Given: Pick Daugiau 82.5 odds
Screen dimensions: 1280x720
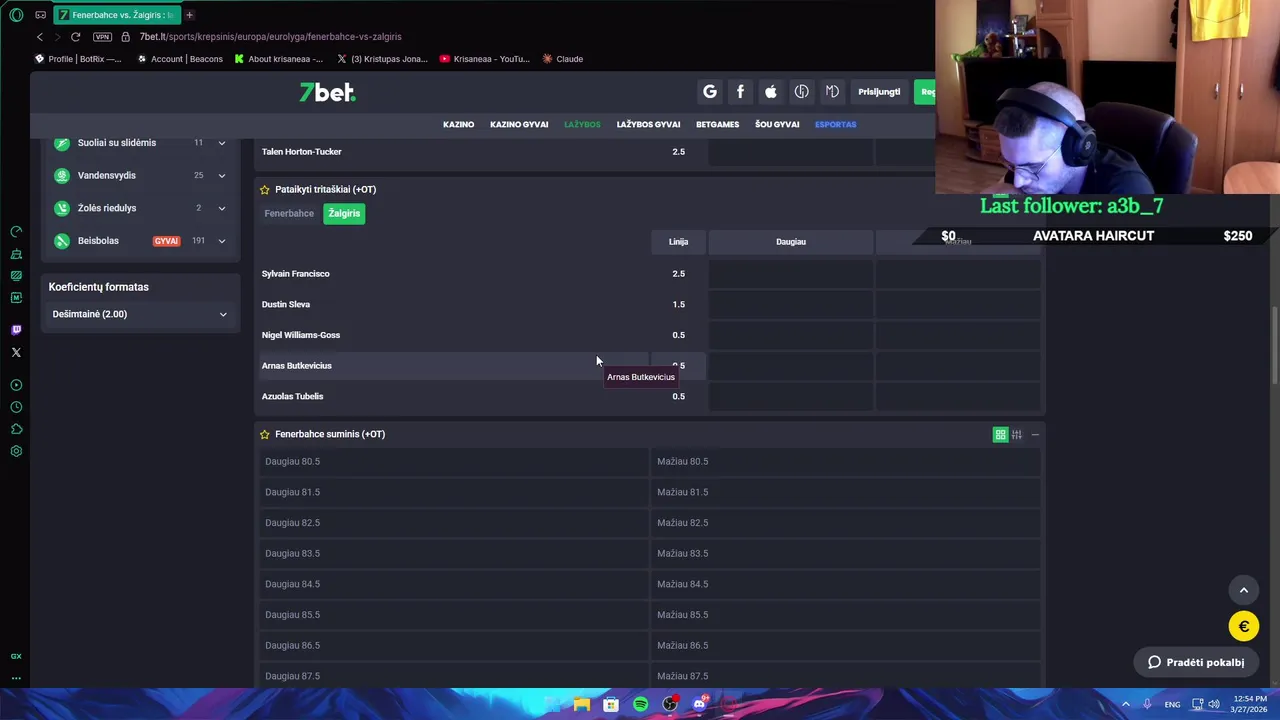Looking at the screenshot, I should [453, 523].
